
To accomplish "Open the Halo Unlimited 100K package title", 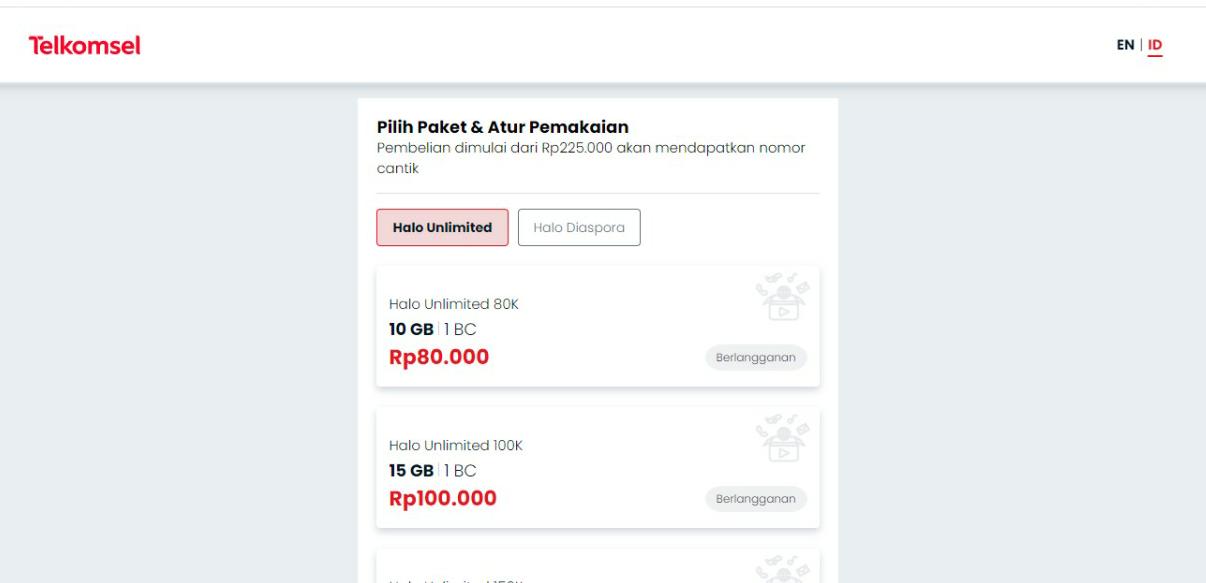I will 456,445.
